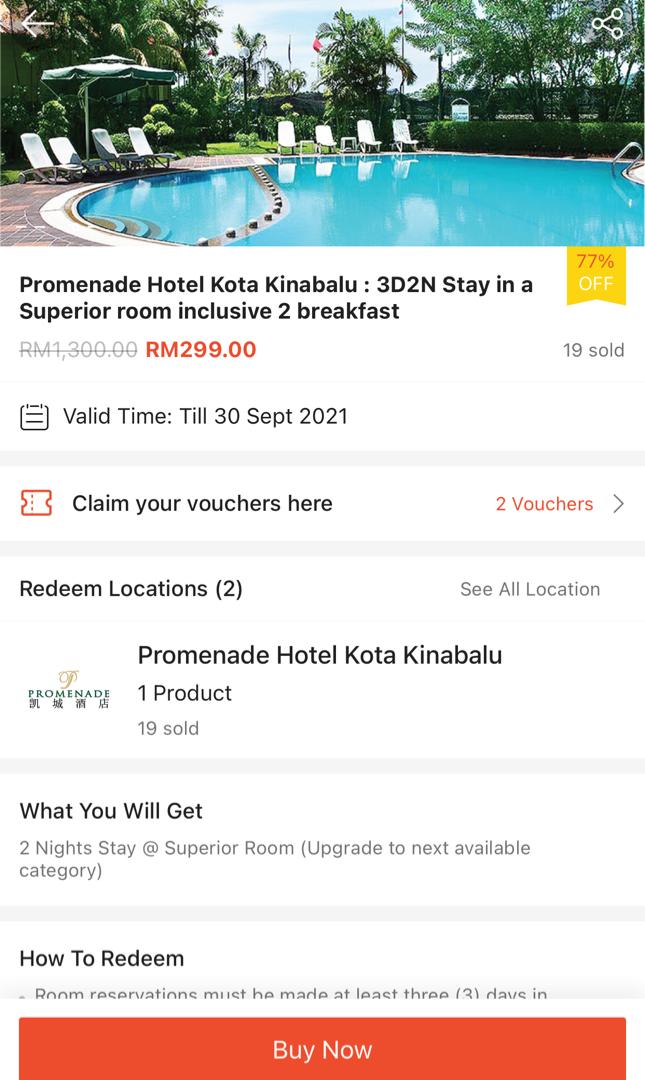
Task: Tap the share icon
Action: point(606,23)
